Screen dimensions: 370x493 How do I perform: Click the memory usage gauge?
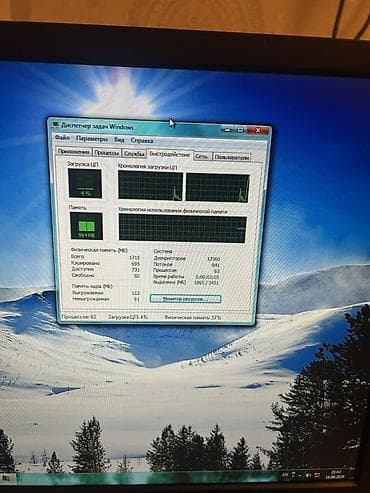tap(86, 226)
